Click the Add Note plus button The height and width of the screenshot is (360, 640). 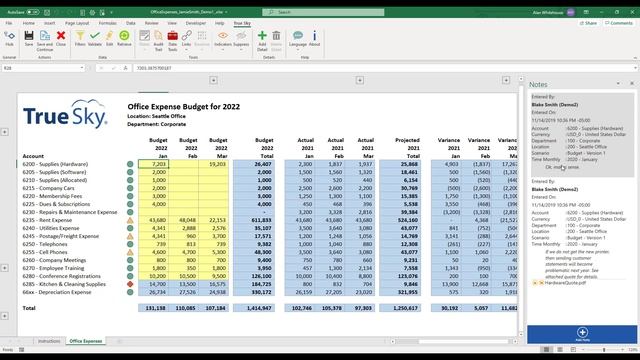click(582, 334)
